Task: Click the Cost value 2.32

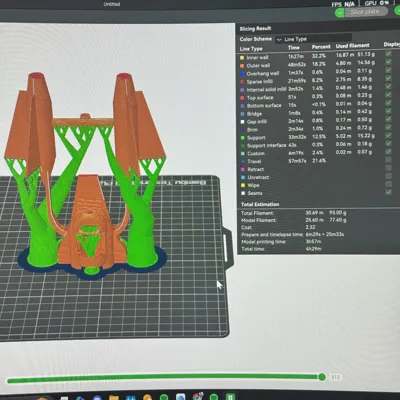Action: click(310, 227)
